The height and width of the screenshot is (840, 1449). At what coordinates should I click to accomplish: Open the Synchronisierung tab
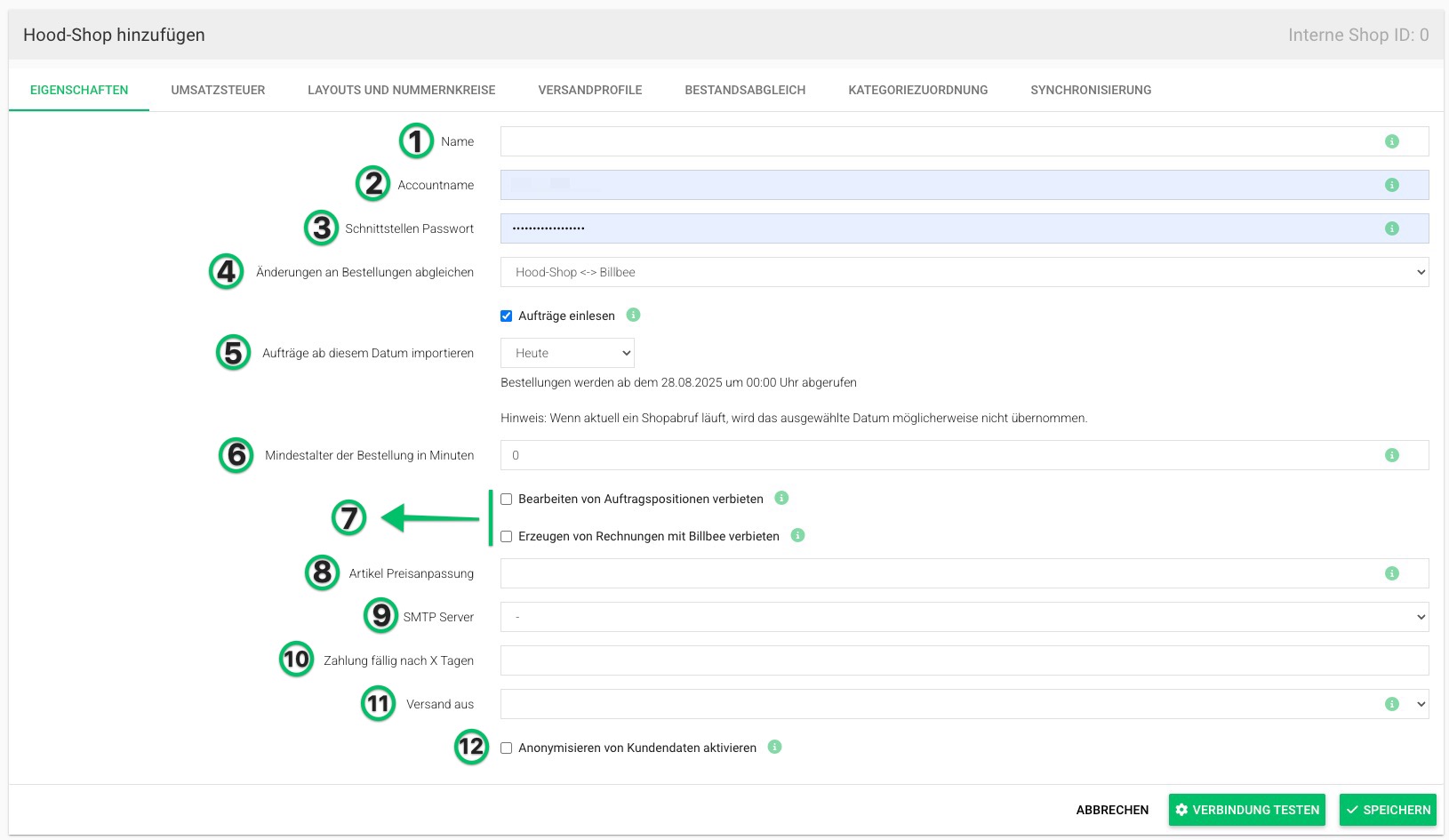(x=1091, y=90)
